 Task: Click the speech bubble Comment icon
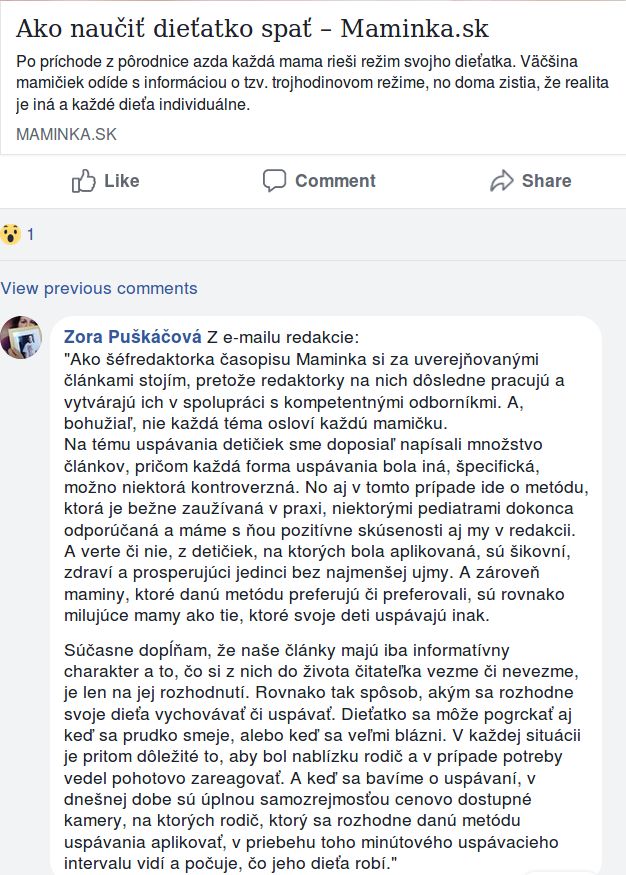click(274, 181)
